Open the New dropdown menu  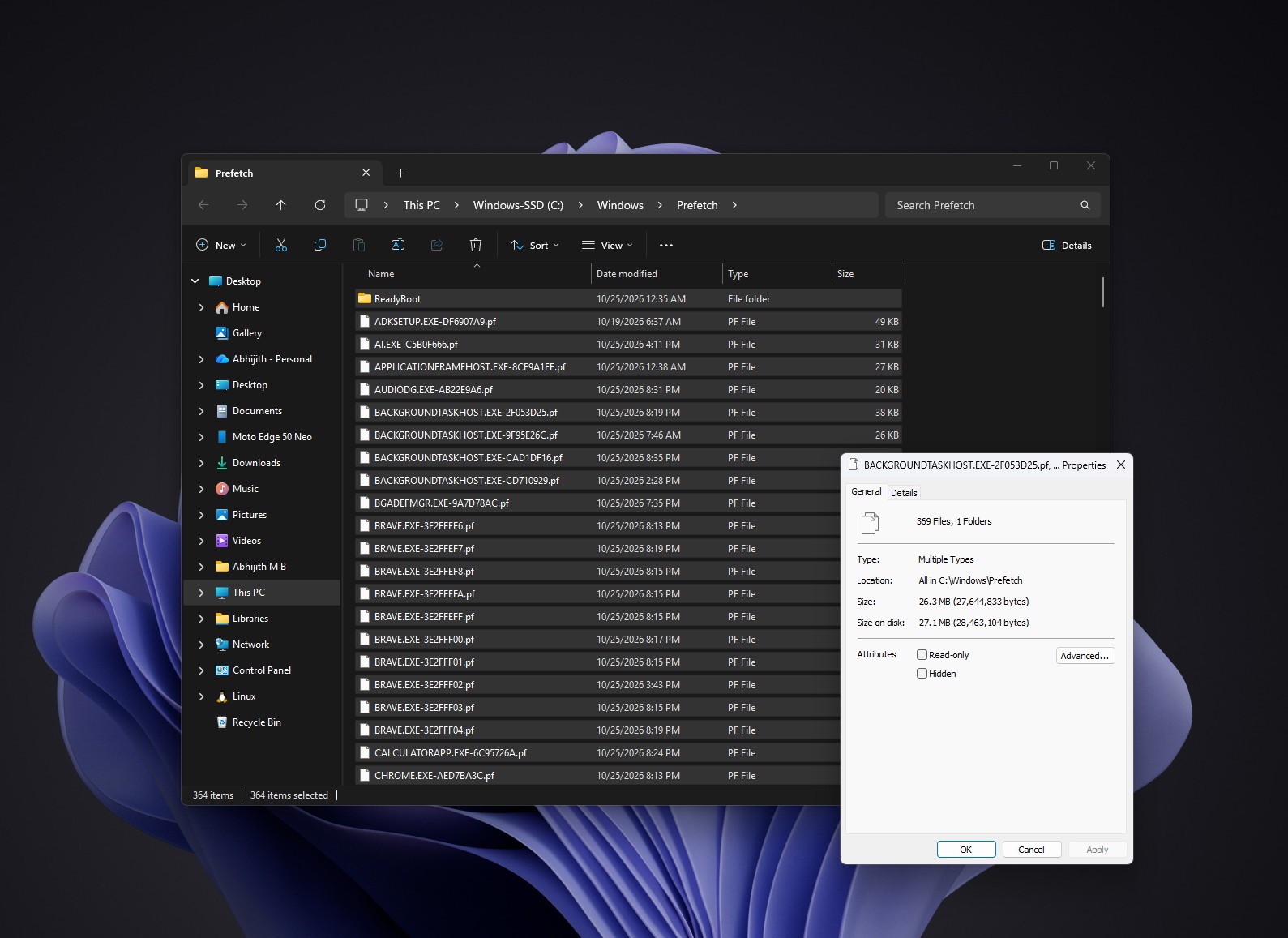coord(221,245)
